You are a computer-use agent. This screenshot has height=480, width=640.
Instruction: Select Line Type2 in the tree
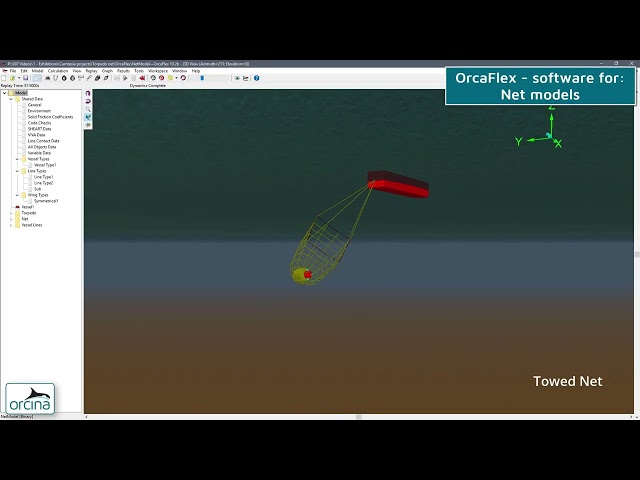[43, 183]
